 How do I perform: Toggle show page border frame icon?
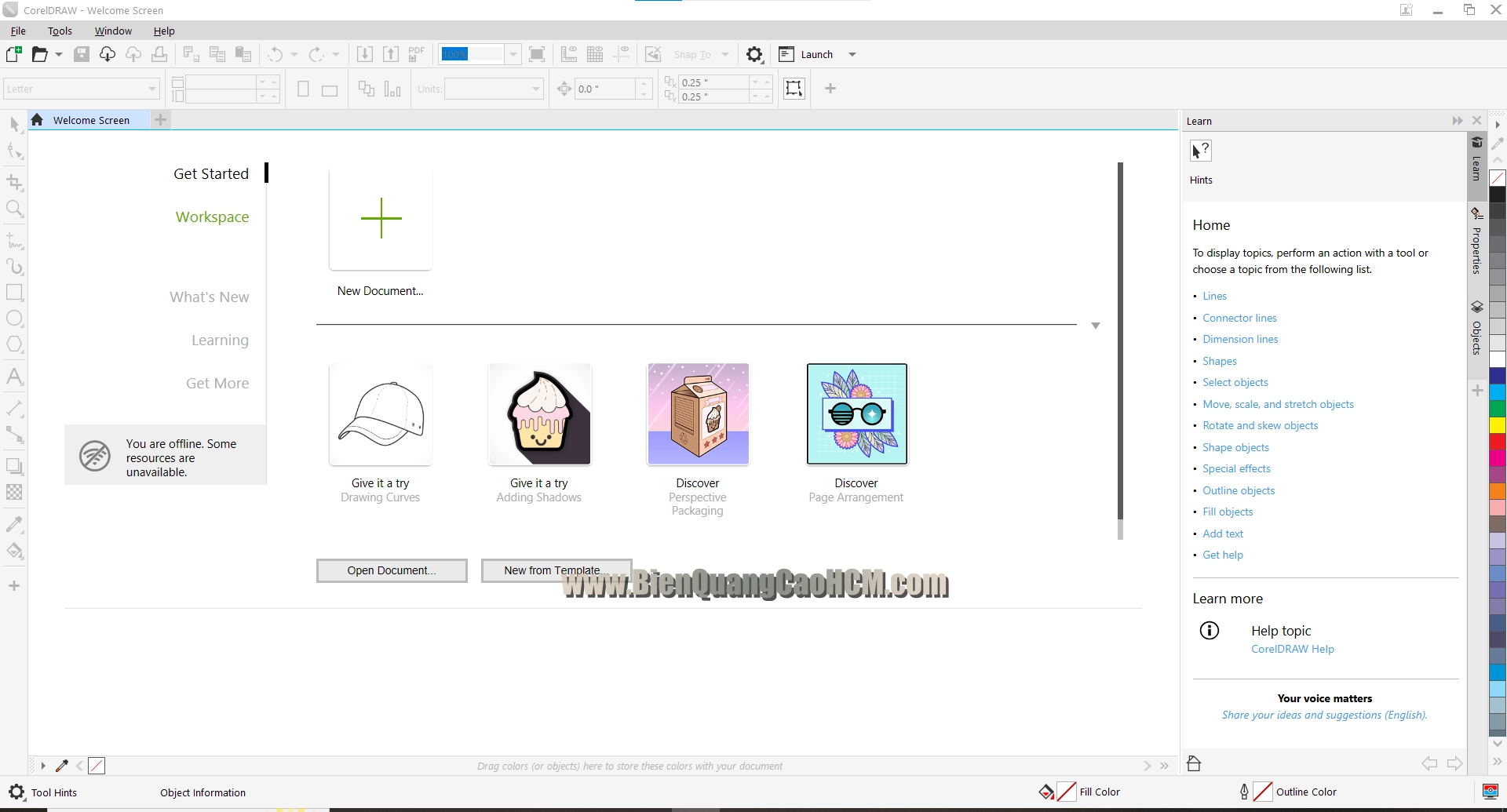794,88
